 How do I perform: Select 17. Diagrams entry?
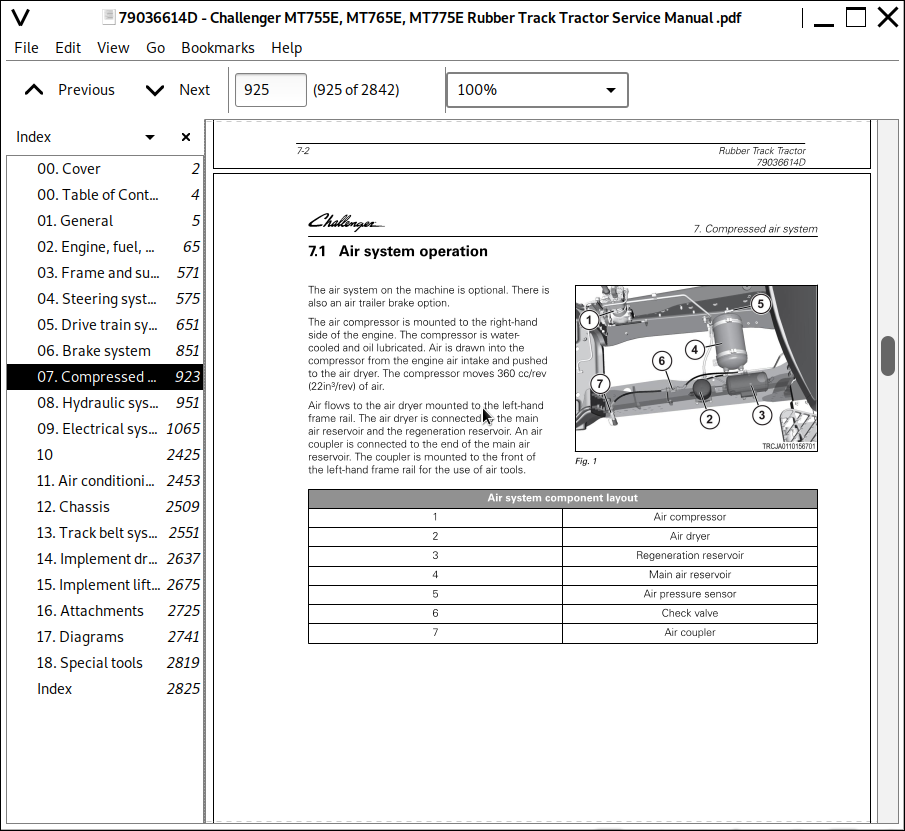point(105,637)
